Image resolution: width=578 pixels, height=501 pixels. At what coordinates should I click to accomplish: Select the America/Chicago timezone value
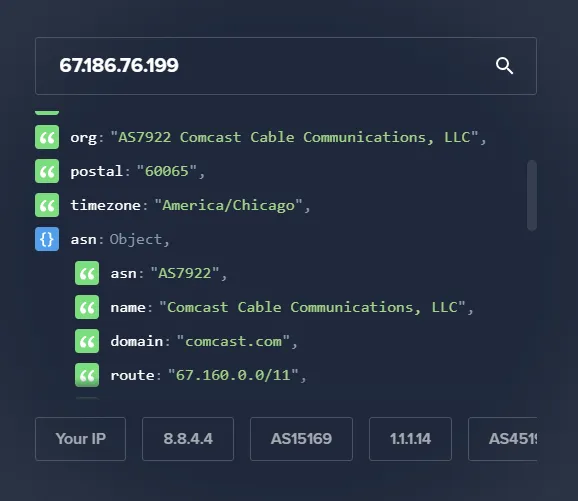229,205
